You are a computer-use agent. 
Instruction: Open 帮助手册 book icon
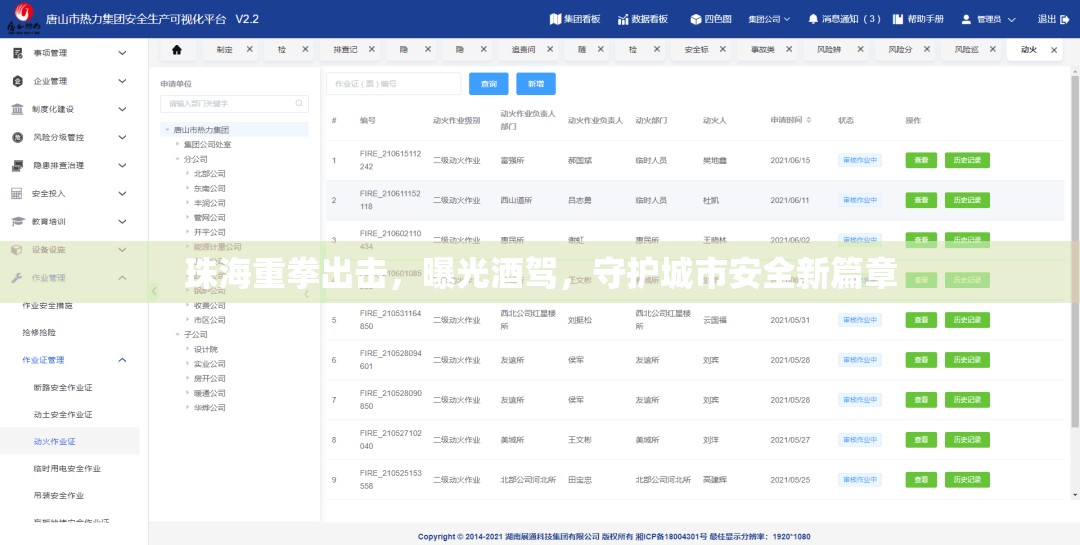(897, 19)
